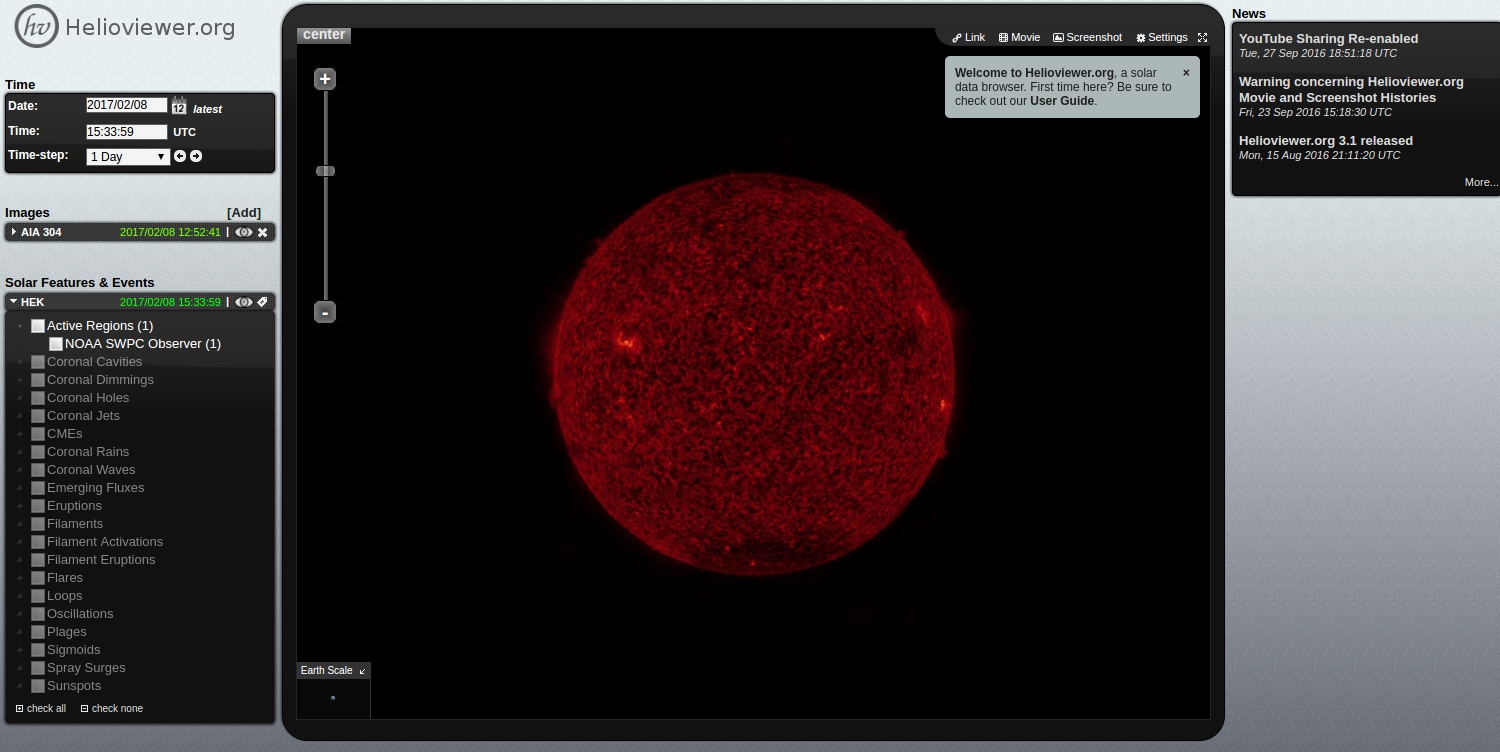This screenshot has height=752, width=1500.
Task: Hide the AIA 304 layer
Action: [244, 232]
